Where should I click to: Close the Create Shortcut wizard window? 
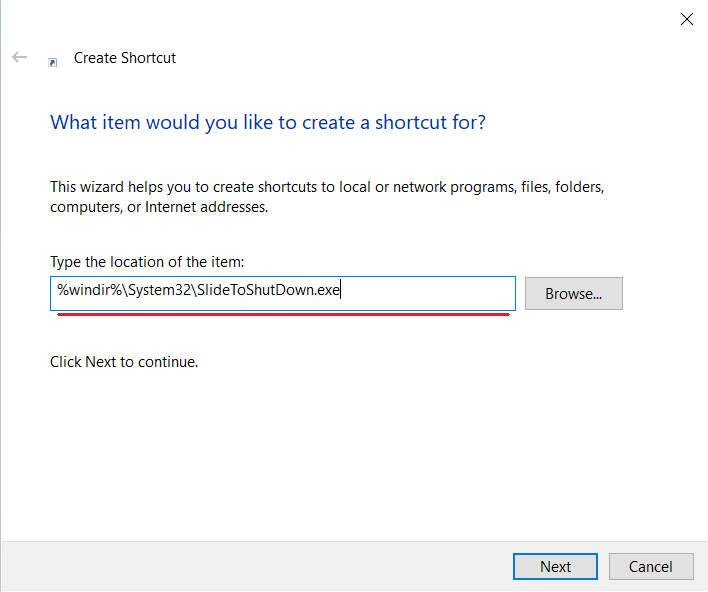[x=686, y=19]
